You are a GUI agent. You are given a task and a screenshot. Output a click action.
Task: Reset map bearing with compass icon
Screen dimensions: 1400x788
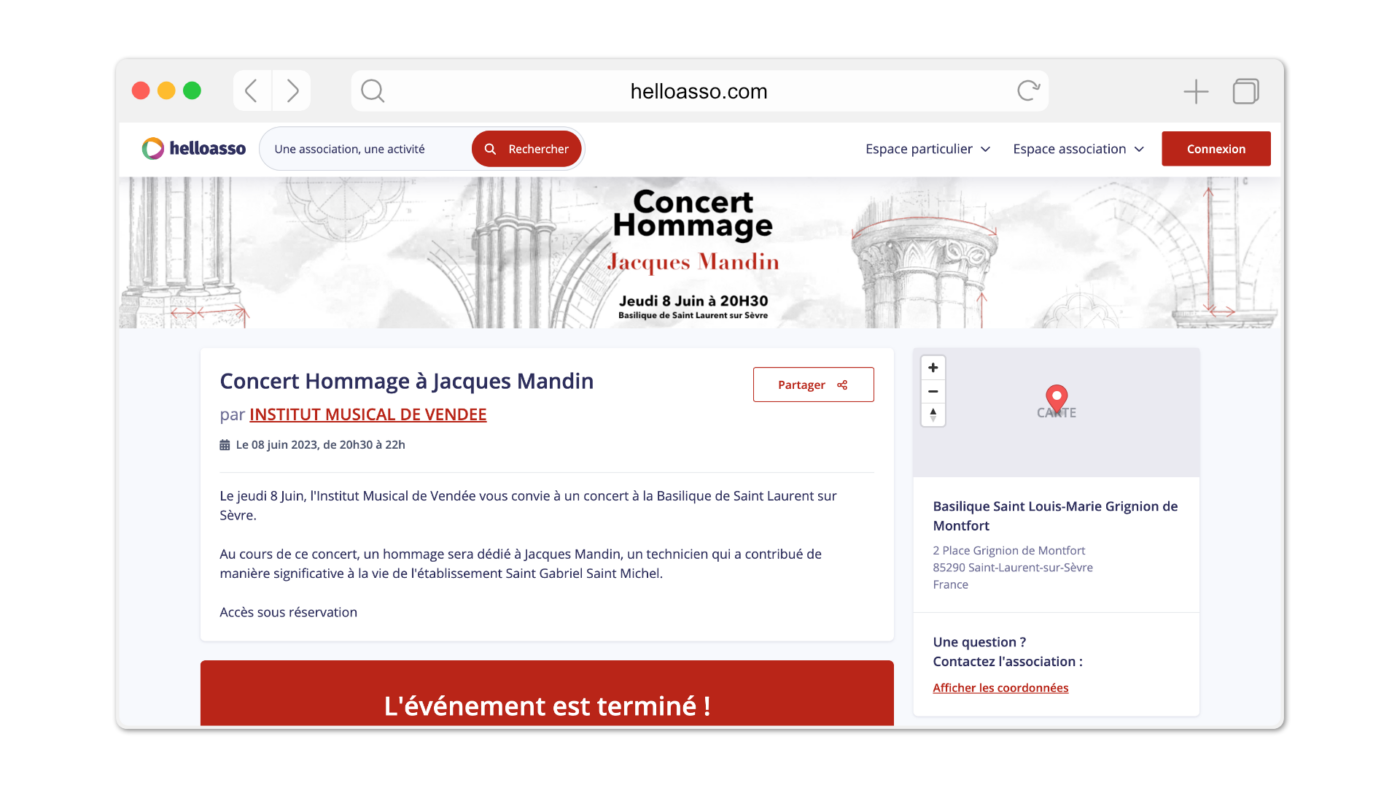pyautogui.click(x=933, y=414)
